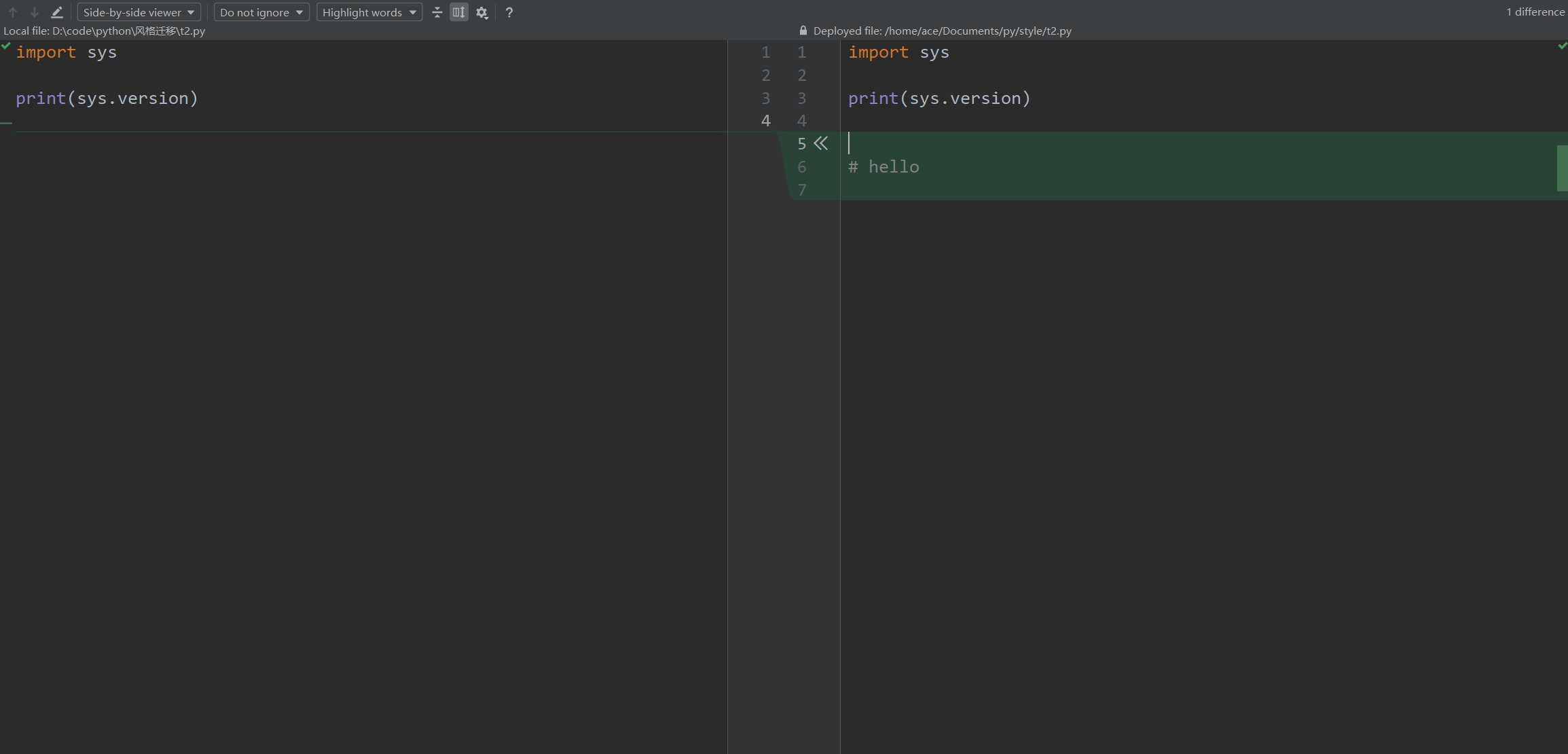Click line number 7 in right gutter
1568x754 pixels.
[x=802, y=190]
